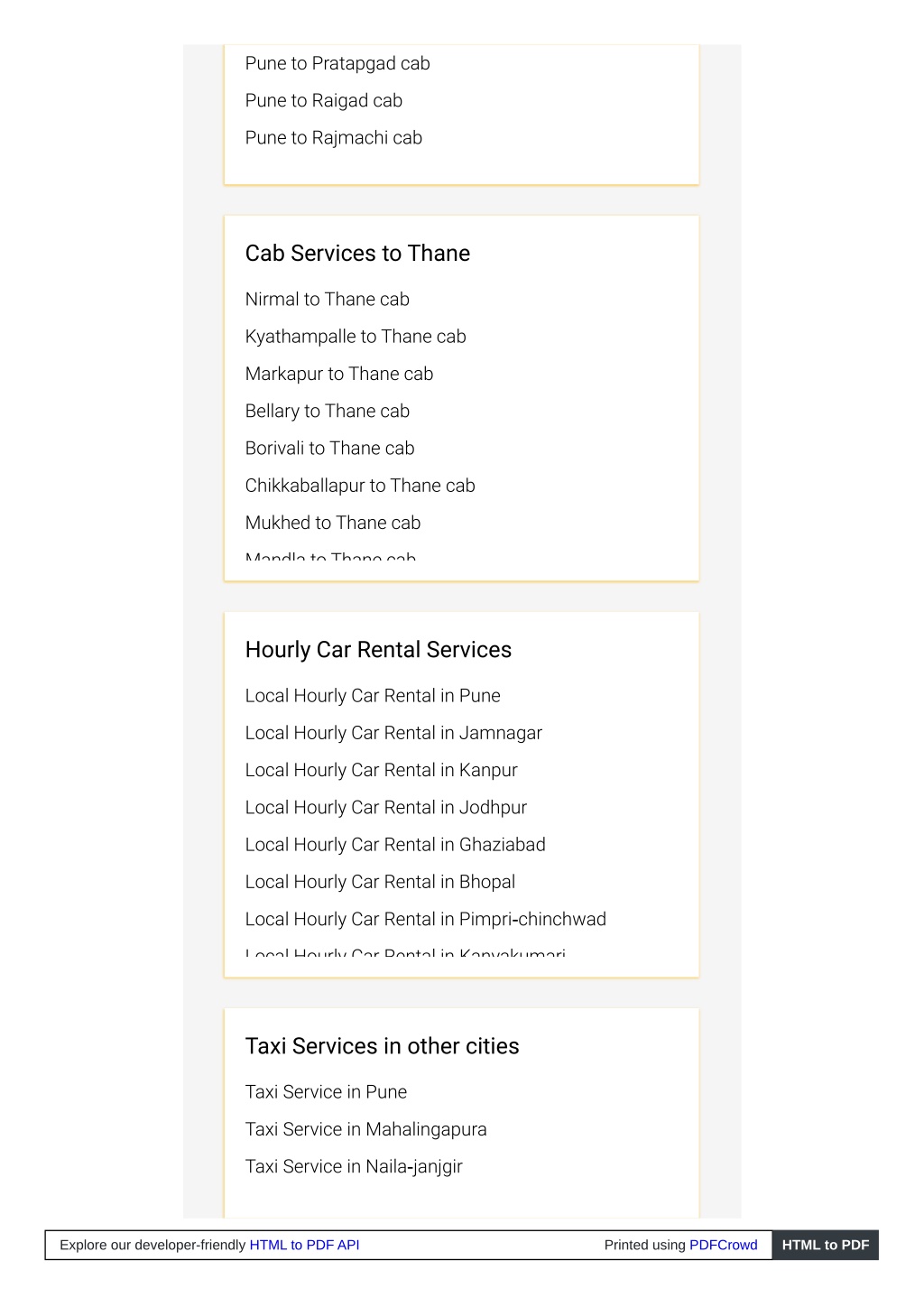Viewport: 924px width, 1307px height.
Task: Select Mukhed to Thane cab
Action: 333,523
